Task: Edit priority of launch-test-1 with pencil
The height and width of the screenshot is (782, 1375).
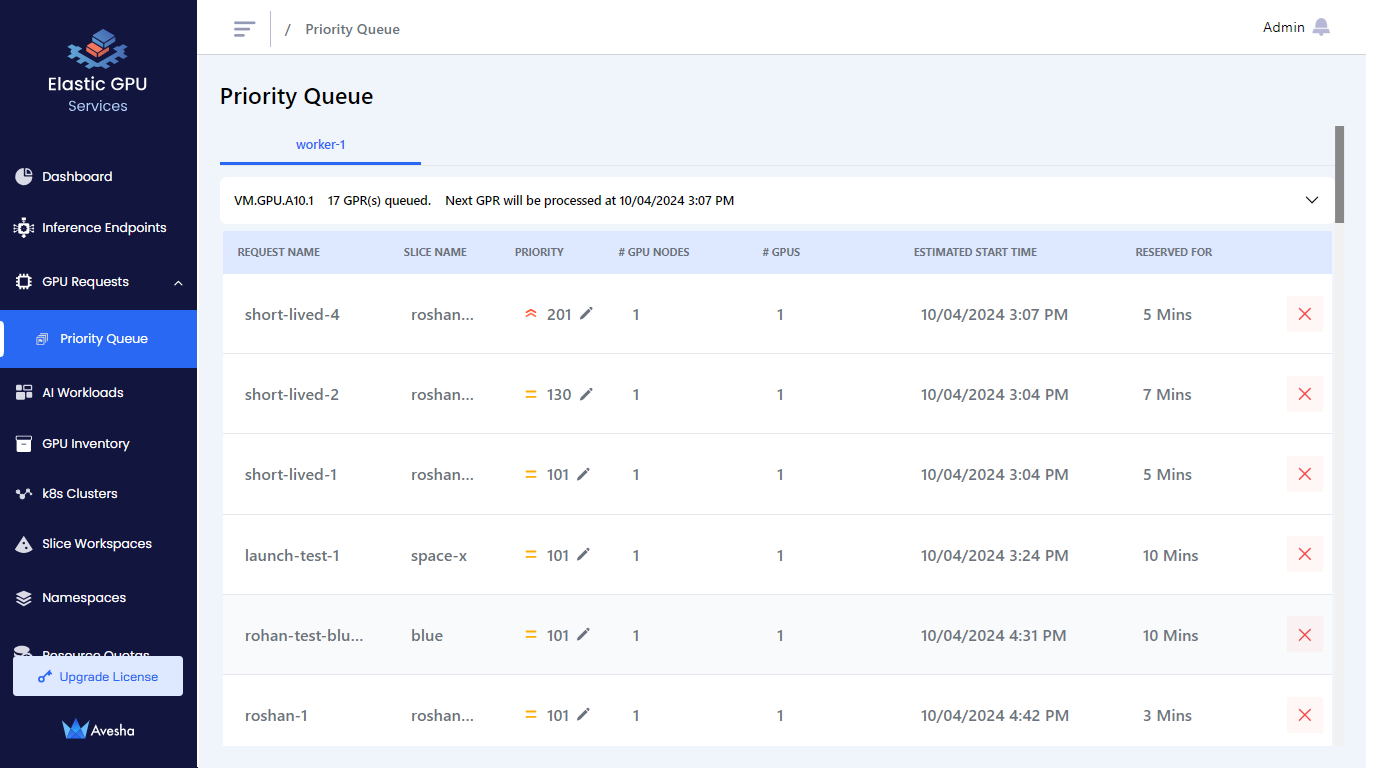Action: point(584,554)
